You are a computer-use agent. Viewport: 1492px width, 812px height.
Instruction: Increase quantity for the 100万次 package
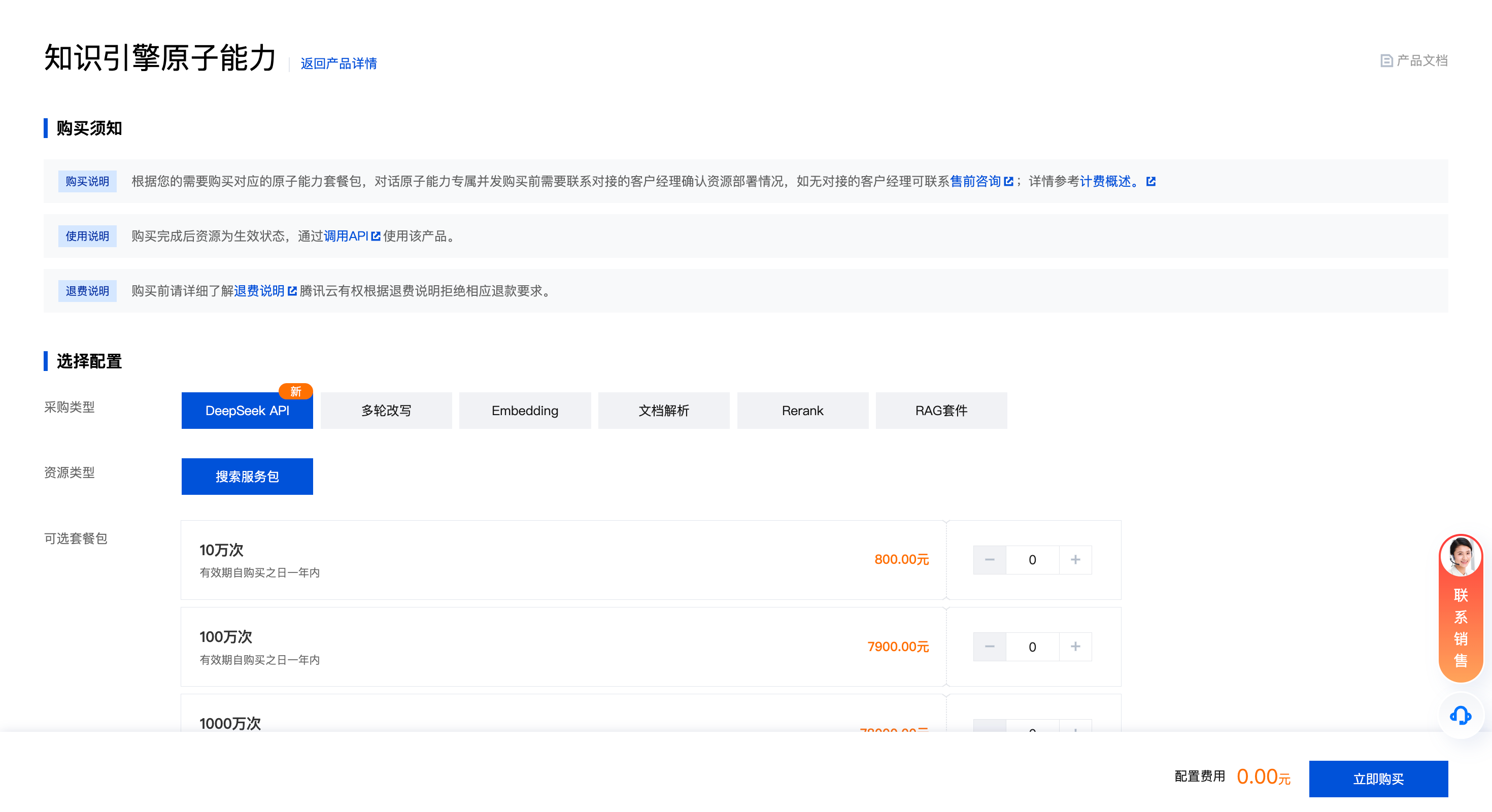pyautogui.click(x=1075, y=647)
